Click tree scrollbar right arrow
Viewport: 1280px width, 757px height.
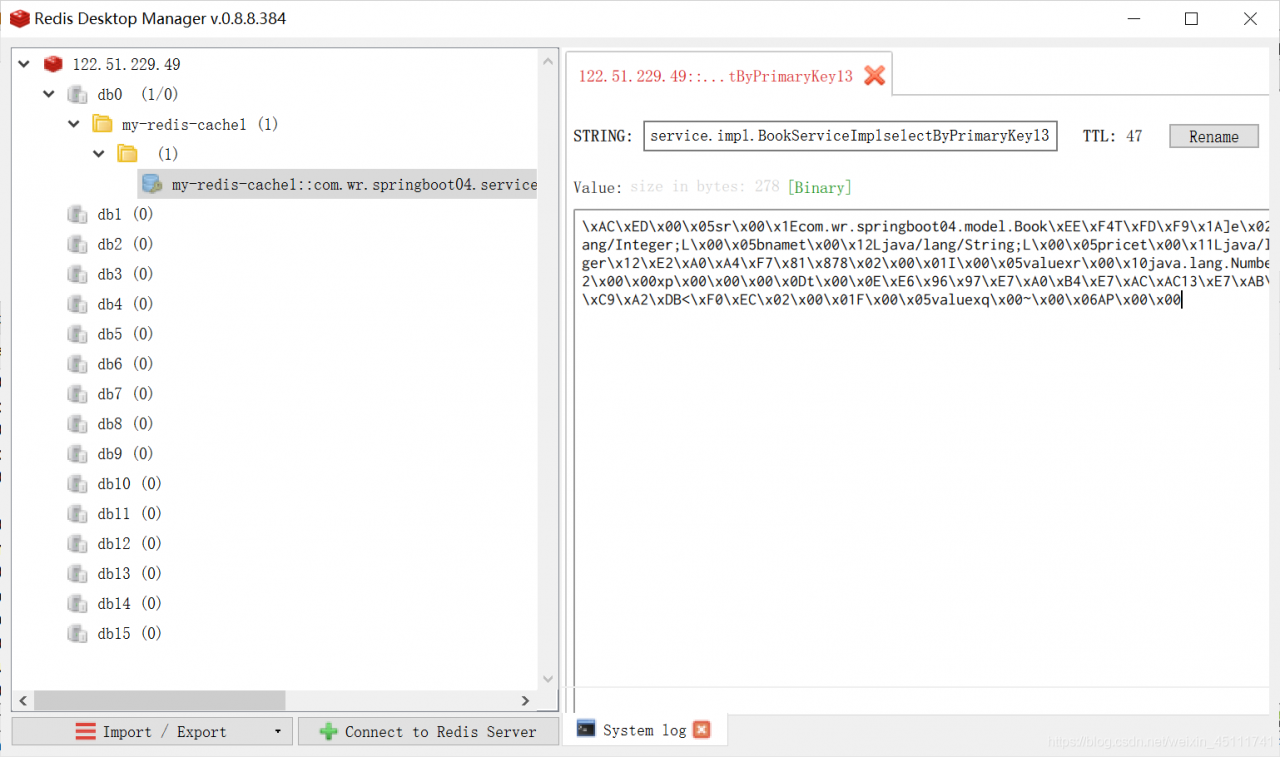526,701
